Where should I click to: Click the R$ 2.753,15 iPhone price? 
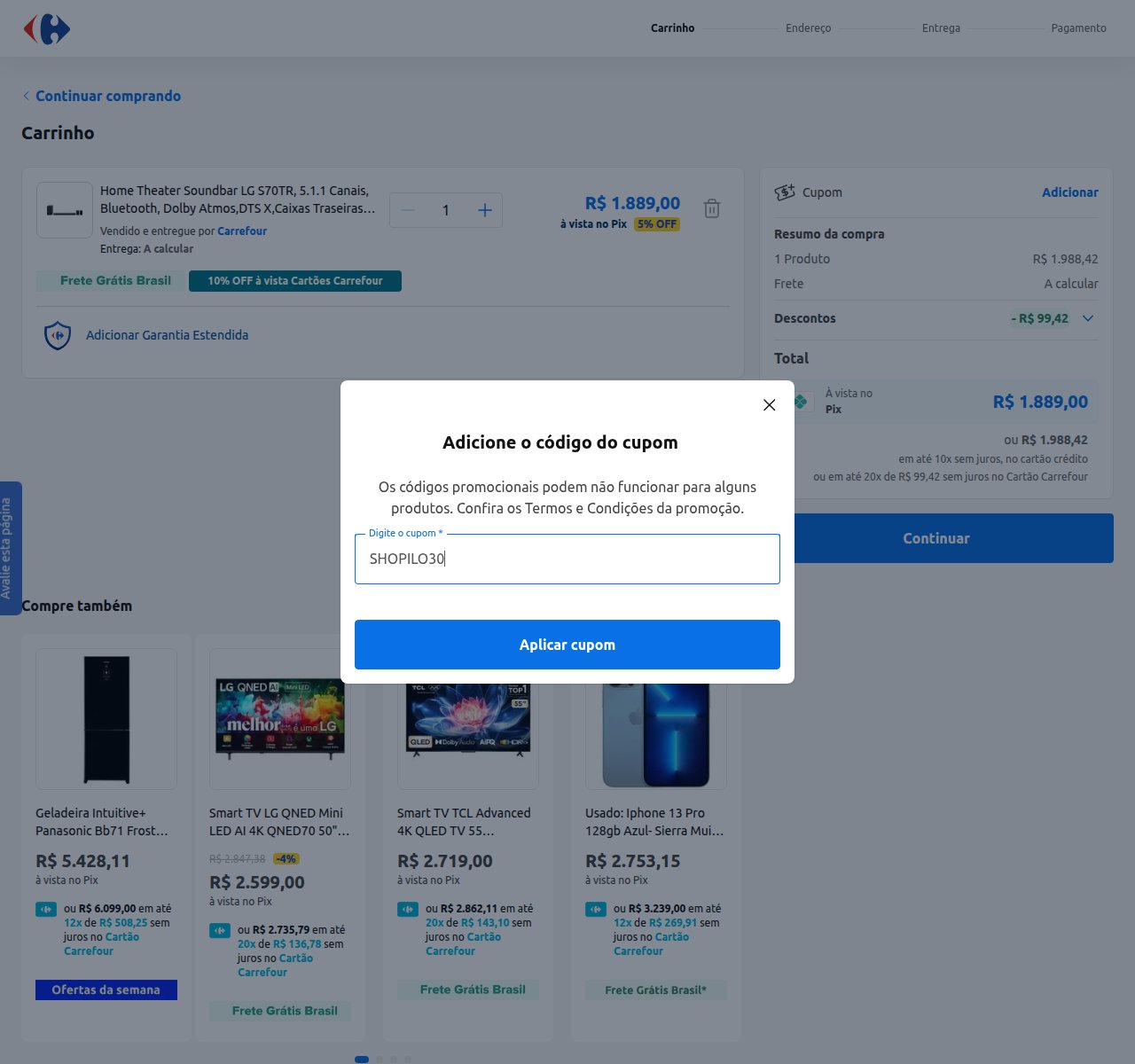632,861
